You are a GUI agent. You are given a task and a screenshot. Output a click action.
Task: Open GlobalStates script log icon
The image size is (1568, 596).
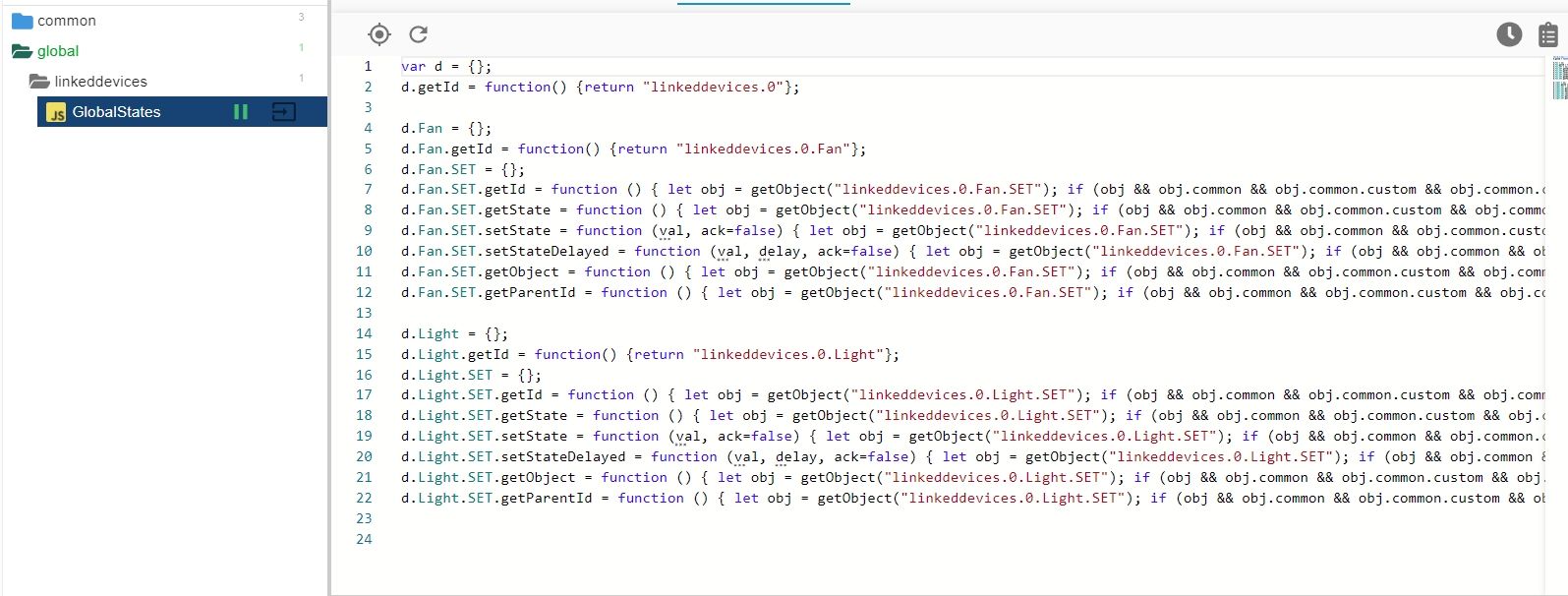pos(283,112)
